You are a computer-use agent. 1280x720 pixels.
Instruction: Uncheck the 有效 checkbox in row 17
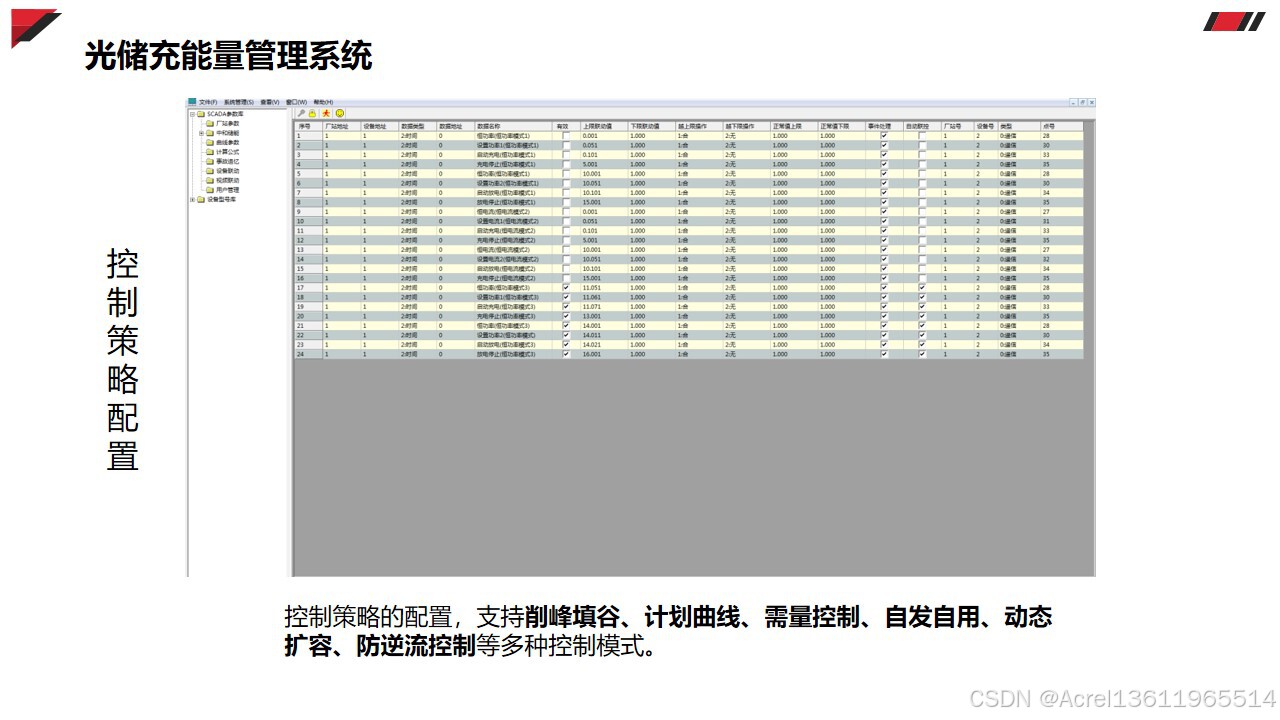(566, 288)
